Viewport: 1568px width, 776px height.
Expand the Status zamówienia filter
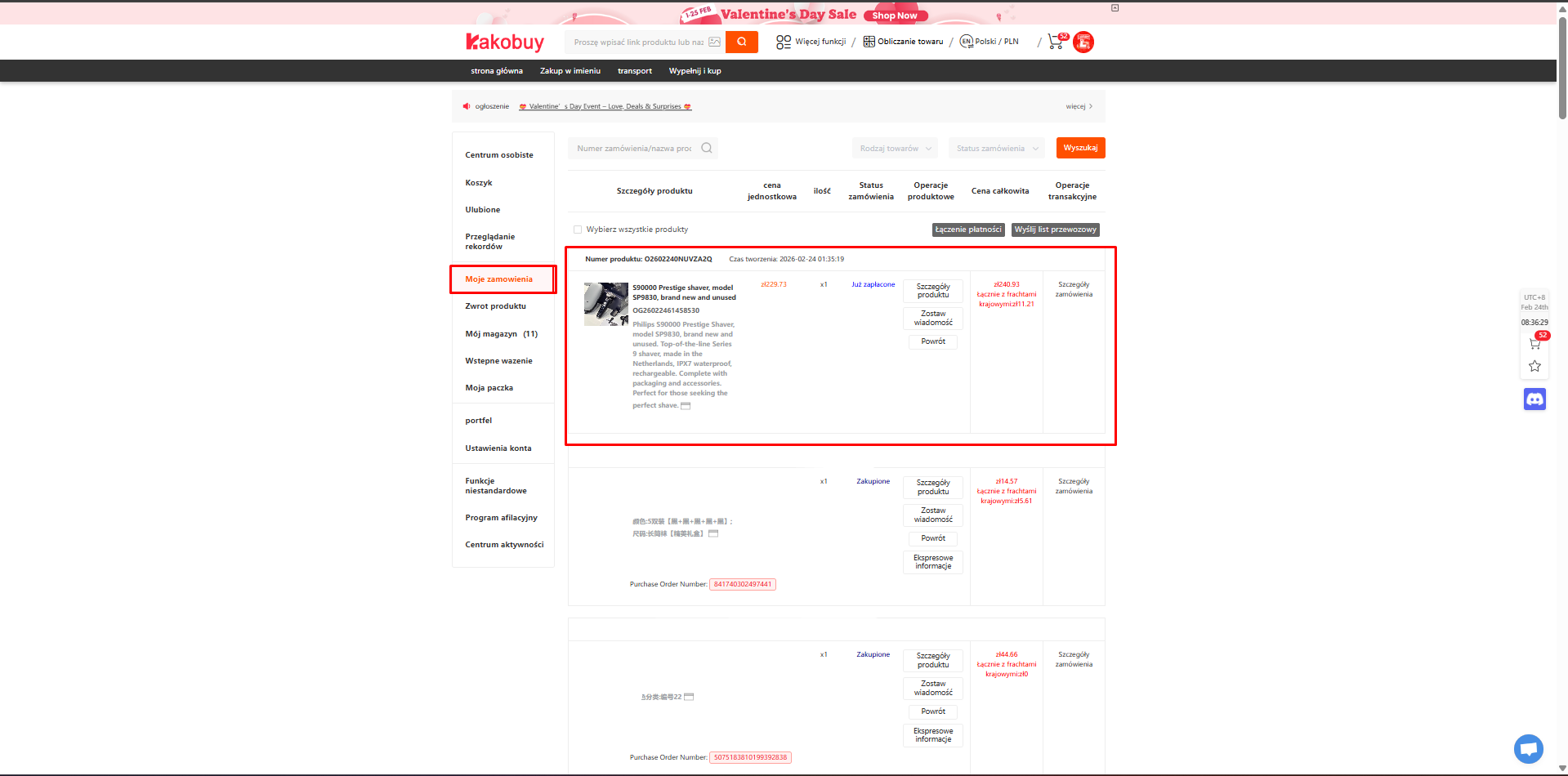point(995,148)
